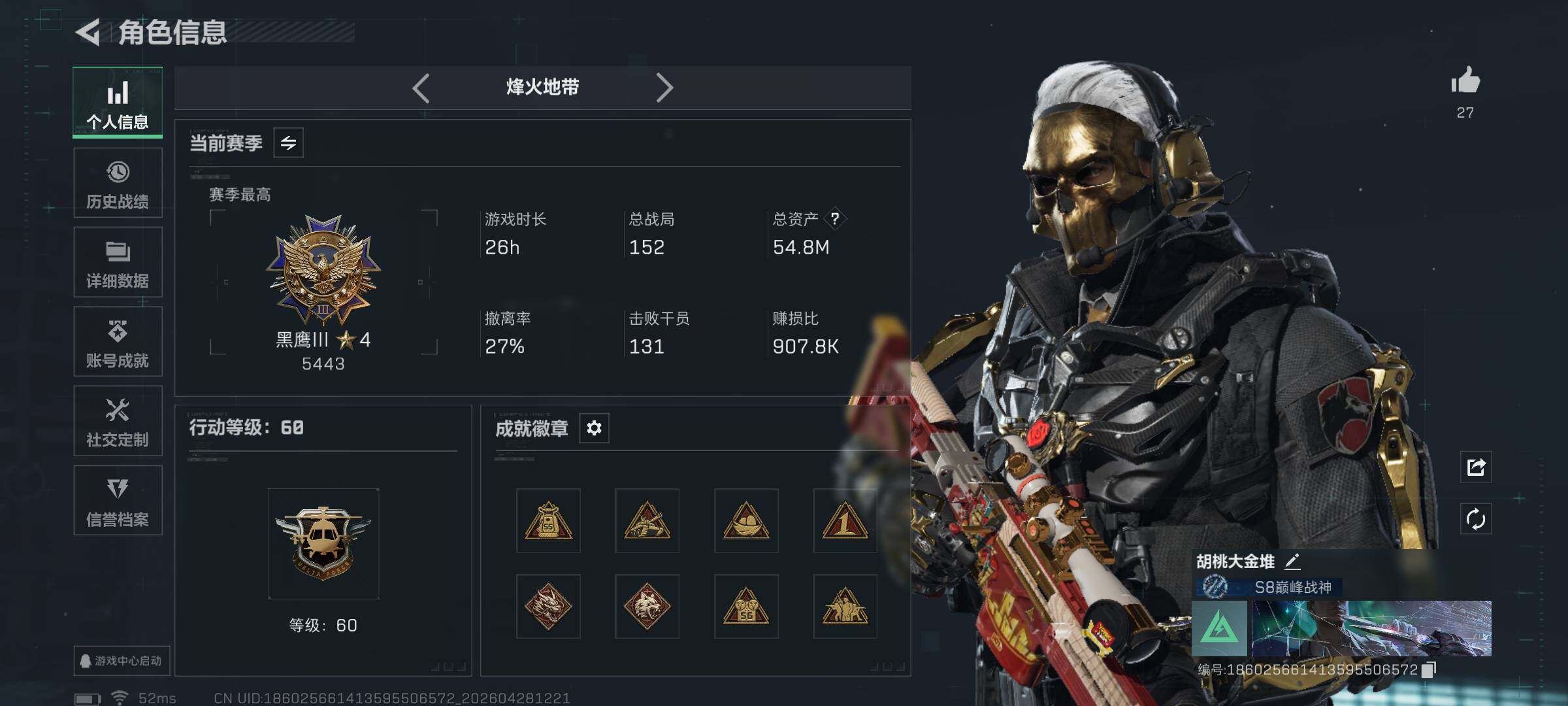1568x706 pixels.
Task: Select the level 60 helicopter emblem
Action: [x=323, y=544]
